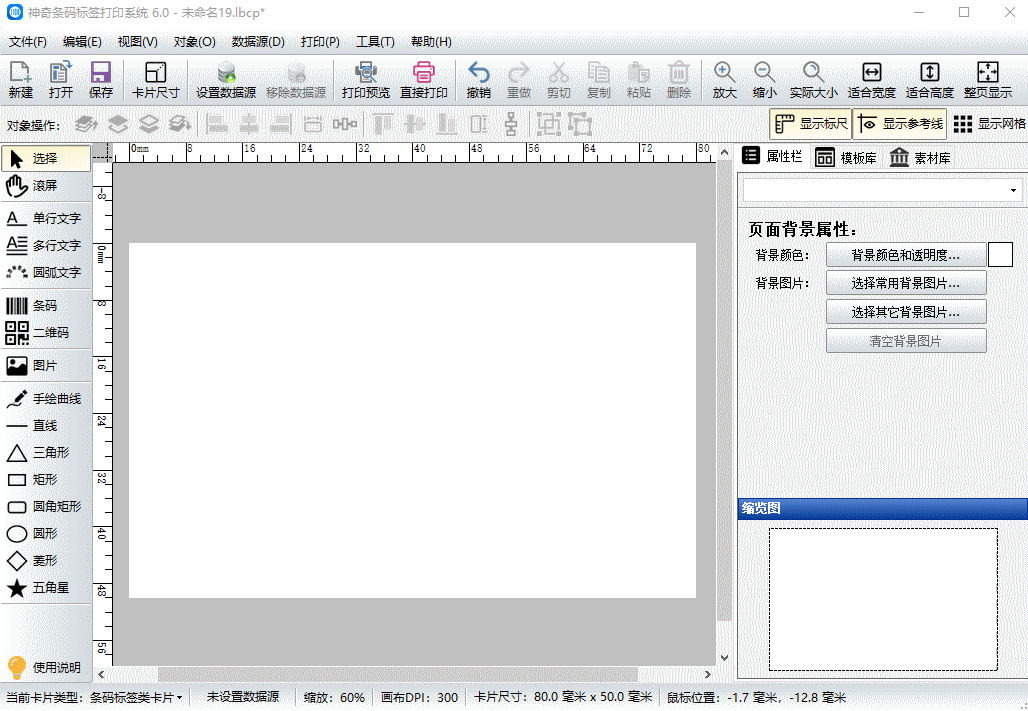Undo last action with 撤销
The width and height of the screenshot is (1028, 711).
[479, 80]
